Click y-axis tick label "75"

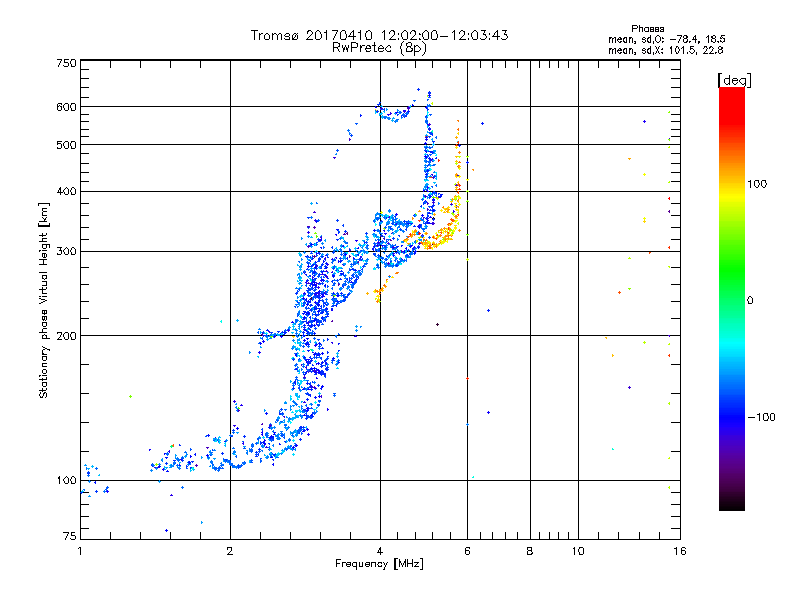pos(70,536)
